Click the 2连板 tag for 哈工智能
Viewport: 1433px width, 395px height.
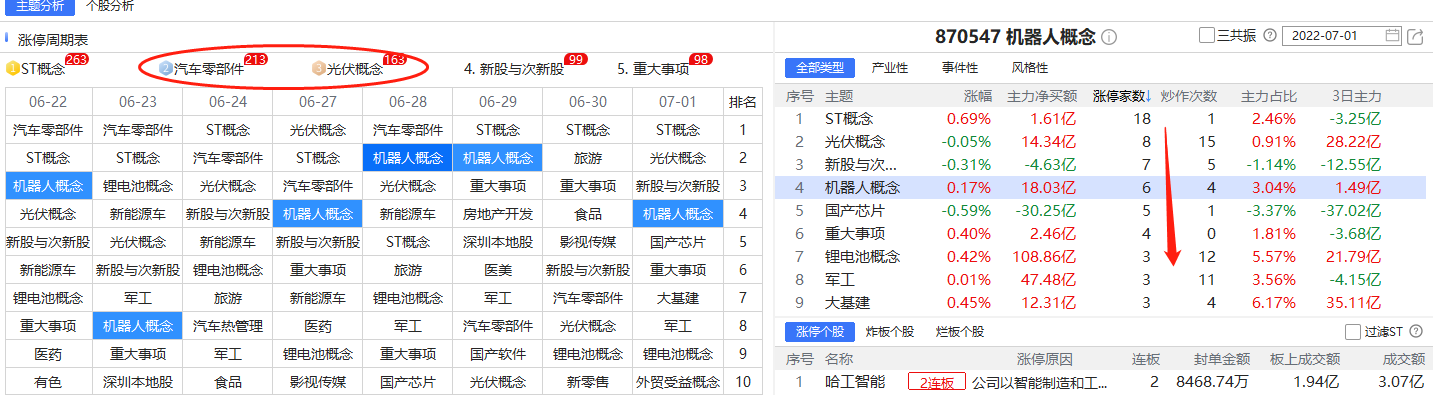937,382
